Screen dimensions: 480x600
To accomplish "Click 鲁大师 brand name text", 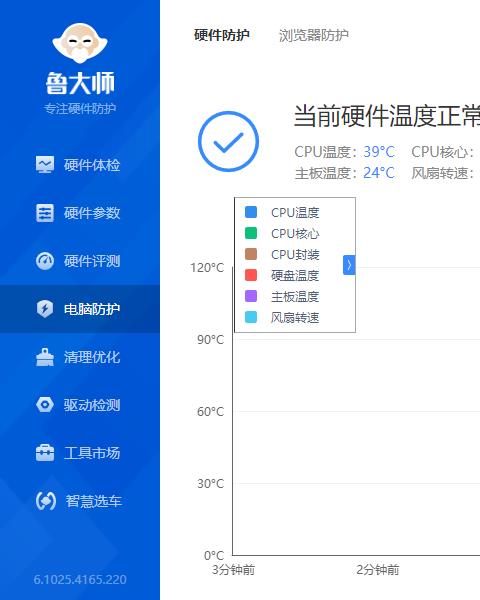I will (80, 83).
